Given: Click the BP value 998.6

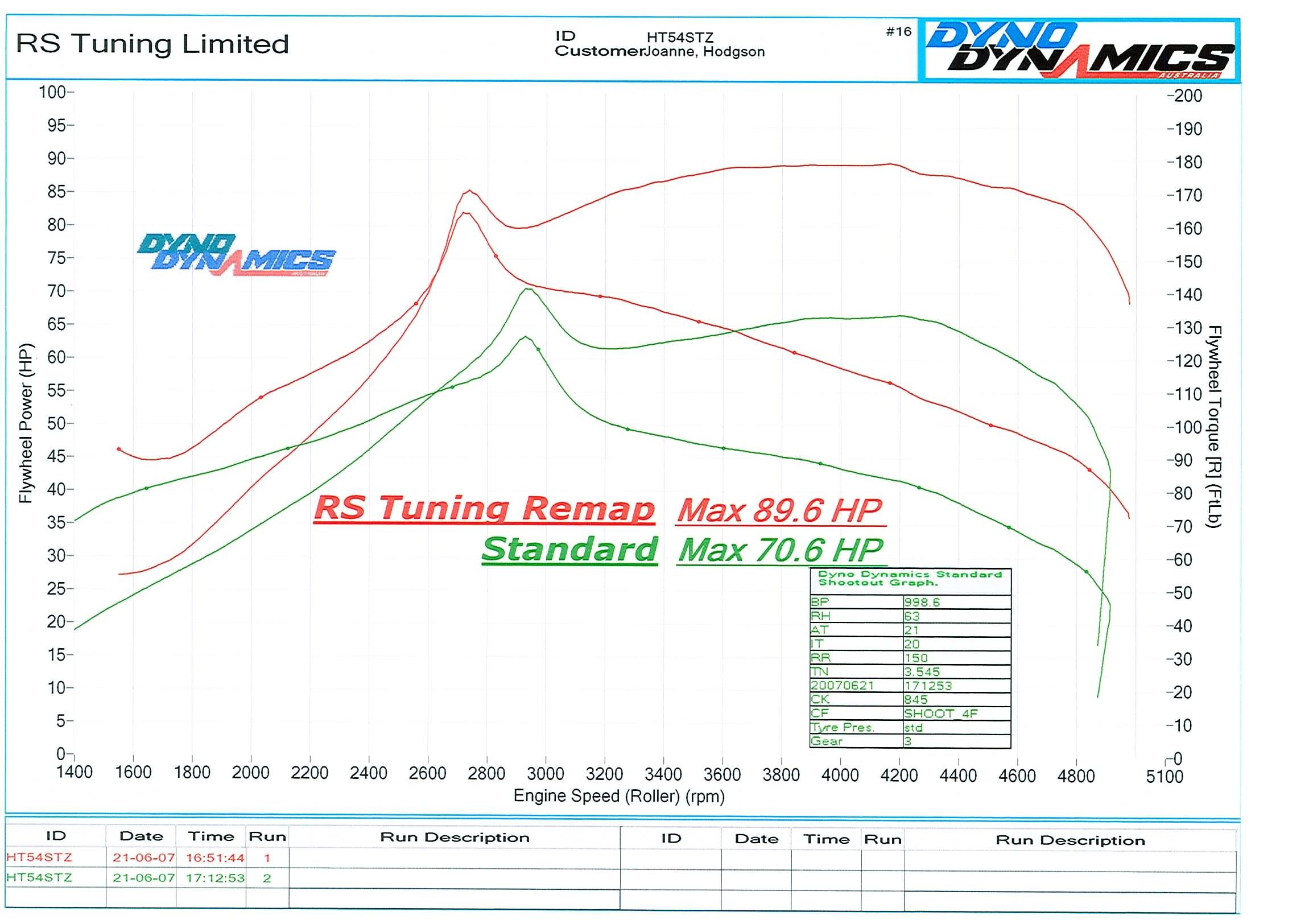Looking at the screenshot, I should coord(921,602).
